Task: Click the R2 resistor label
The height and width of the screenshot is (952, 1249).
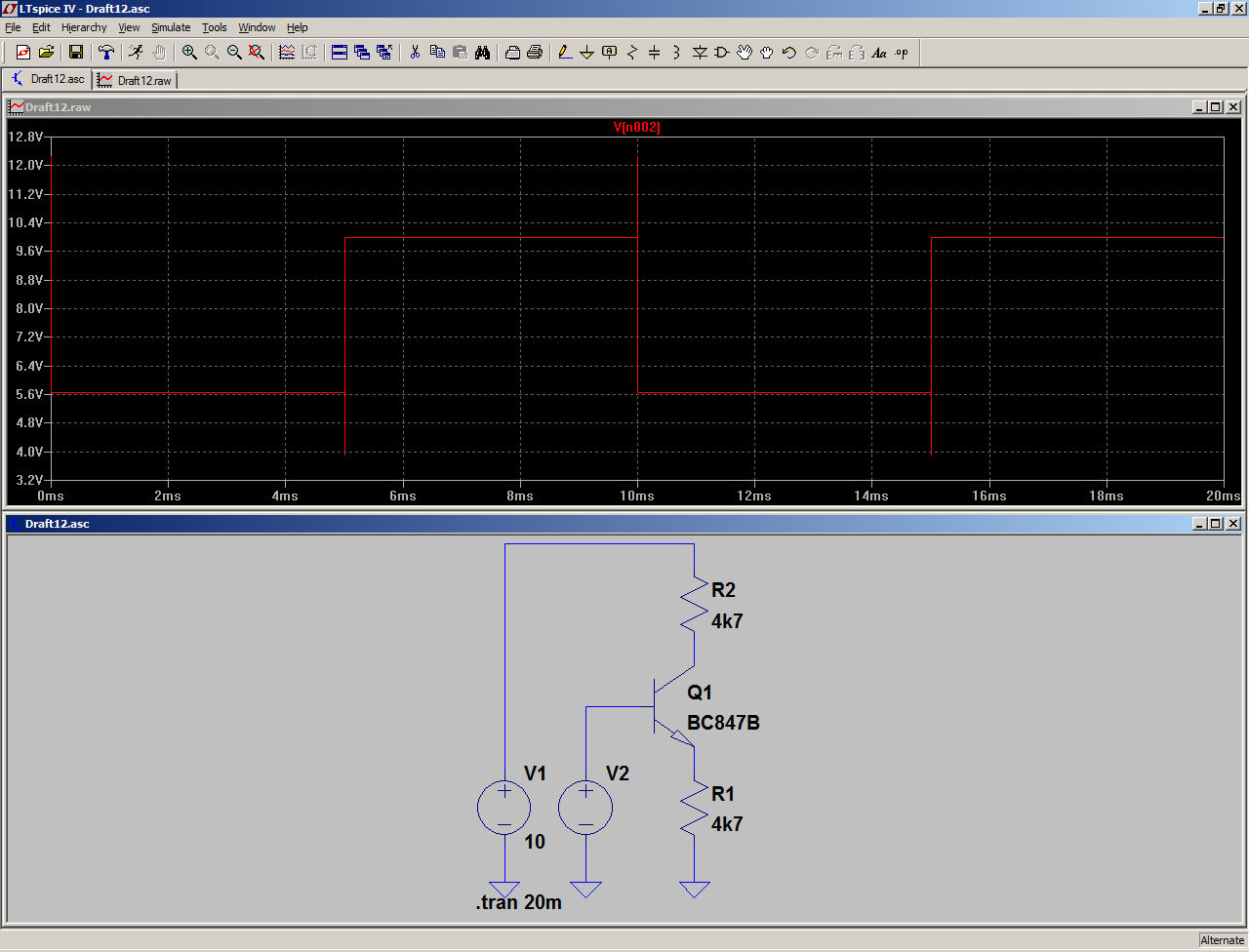Action: 724,590
